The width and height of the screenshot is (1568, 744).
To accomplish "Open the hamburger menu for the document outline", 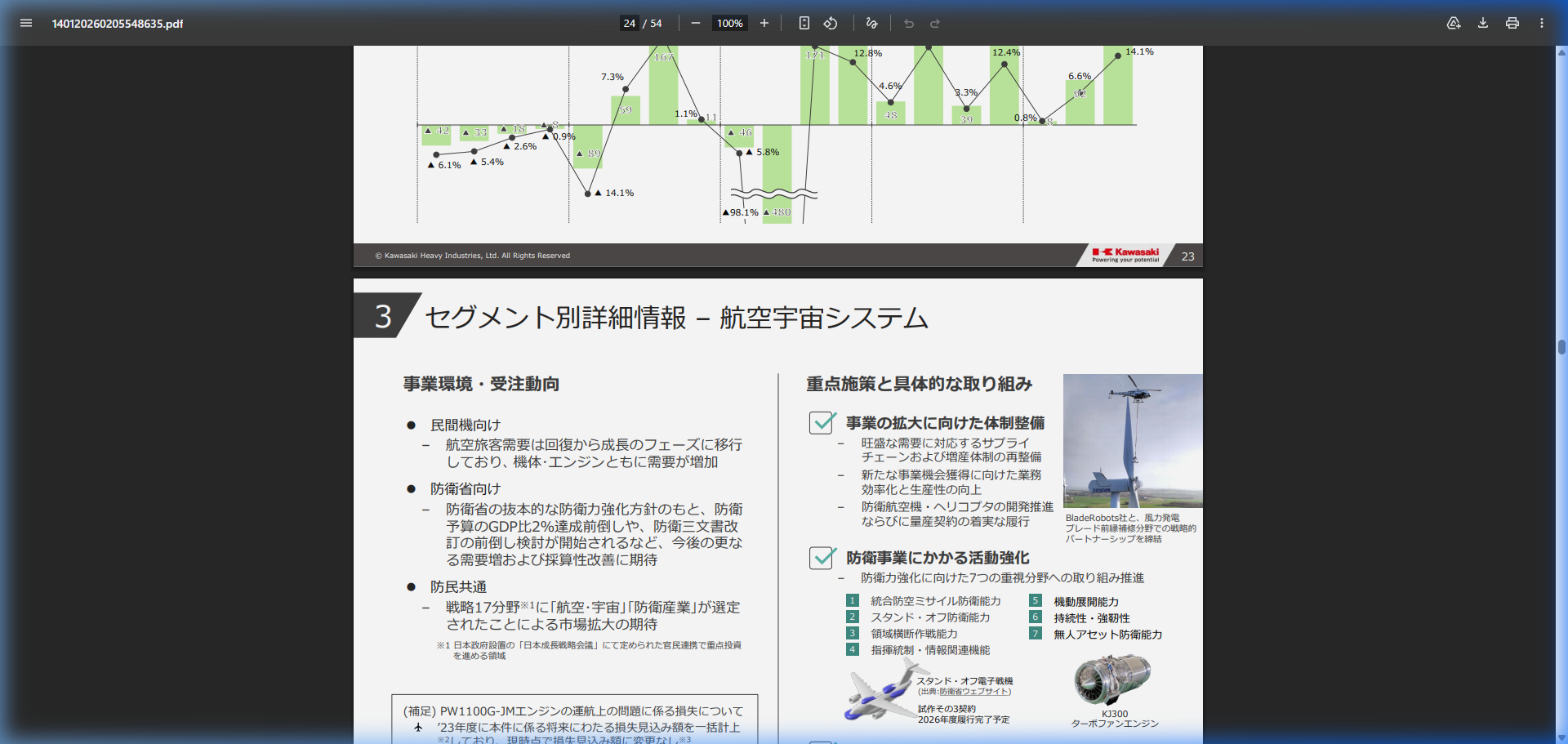I will [x=25, y=23].
